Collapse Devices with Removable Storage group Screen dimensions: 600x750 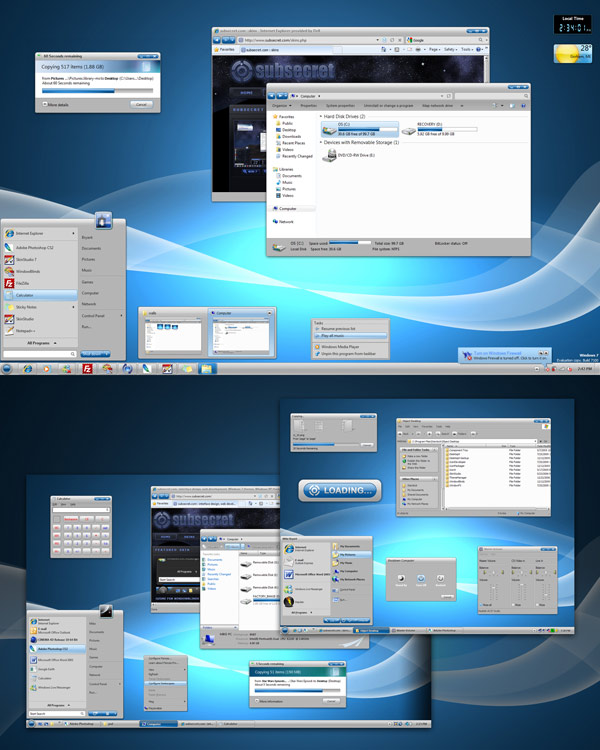321,143
